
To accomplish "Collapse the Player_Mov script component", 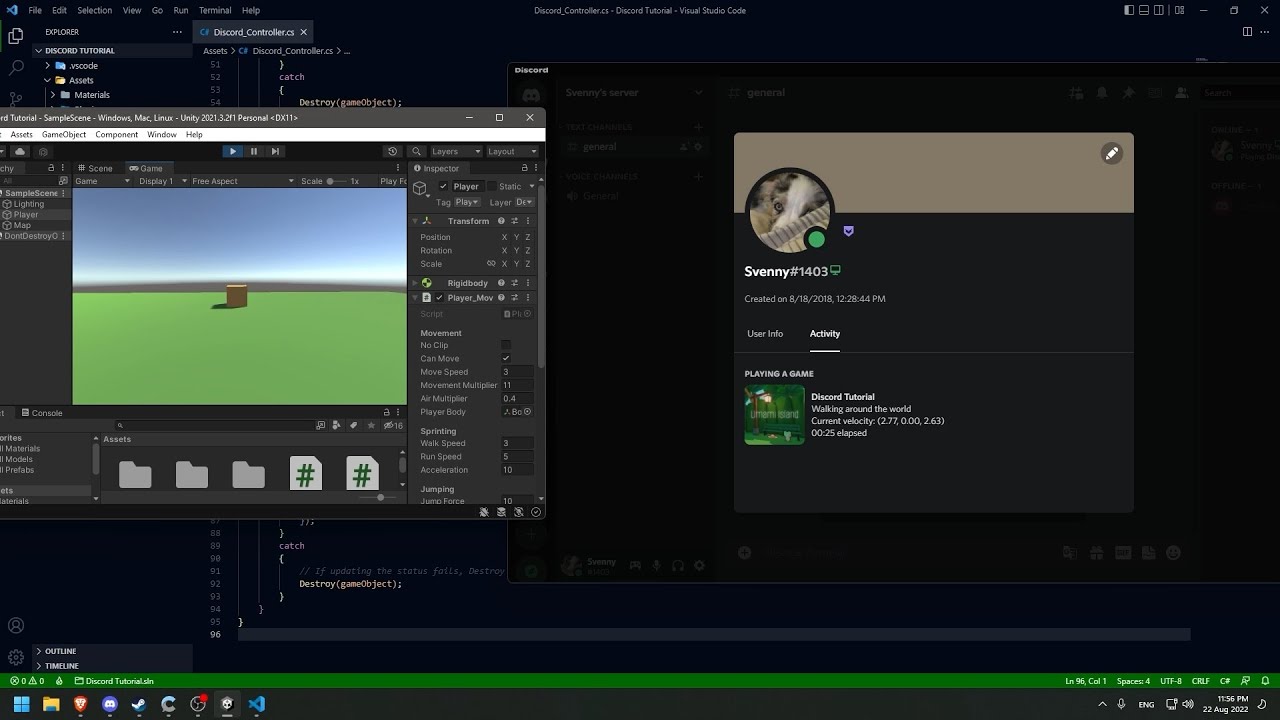I will (415, 297).
